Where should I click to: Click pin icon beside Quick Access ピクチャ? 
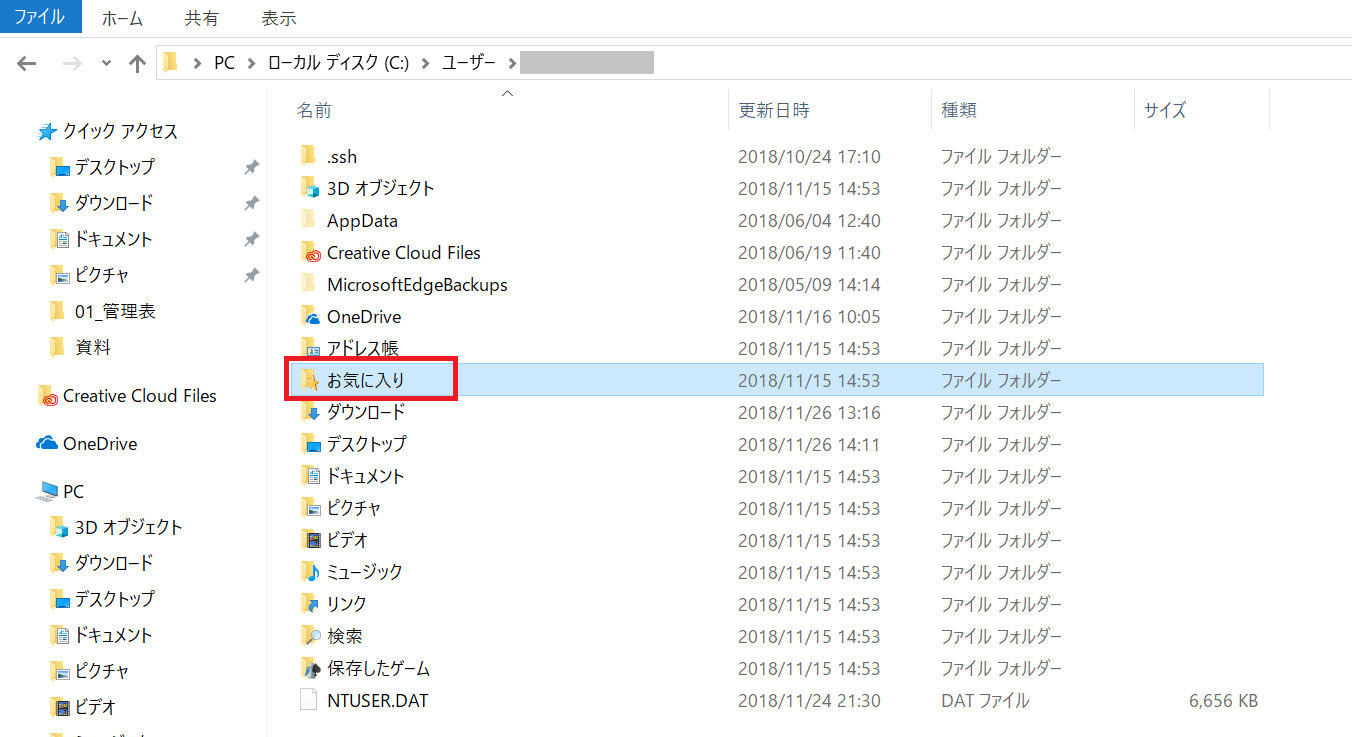251,276
